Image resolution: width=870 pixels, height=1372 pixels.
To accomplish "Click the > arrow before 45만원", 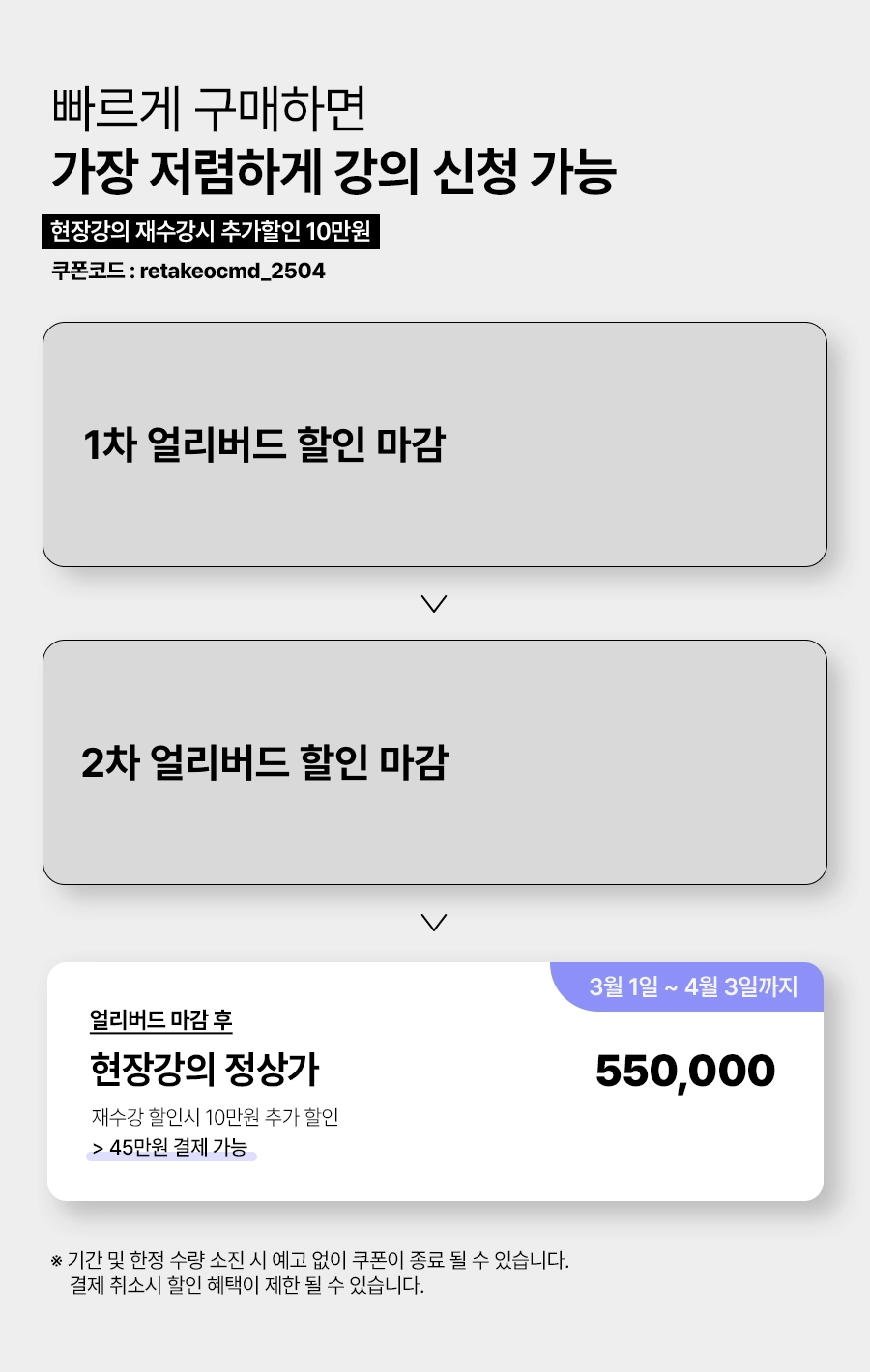I will (98, 1149).
